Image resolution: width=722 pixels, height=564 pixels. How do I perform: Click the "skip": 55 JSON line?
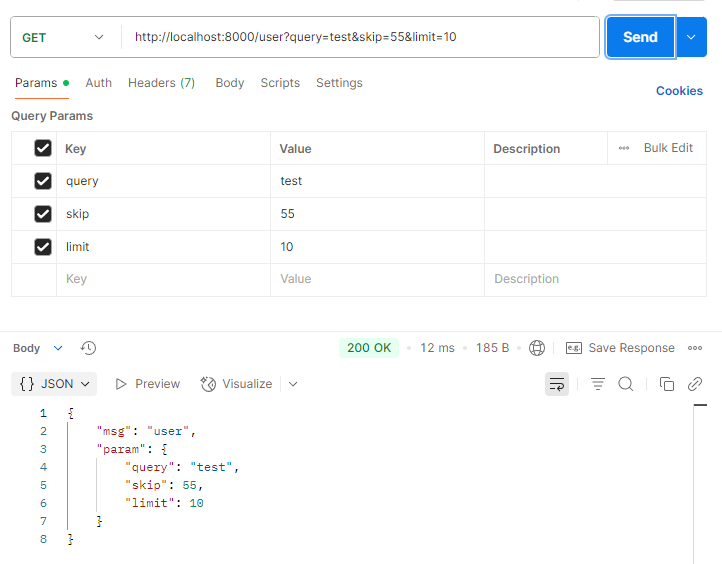tap(164, 485)
